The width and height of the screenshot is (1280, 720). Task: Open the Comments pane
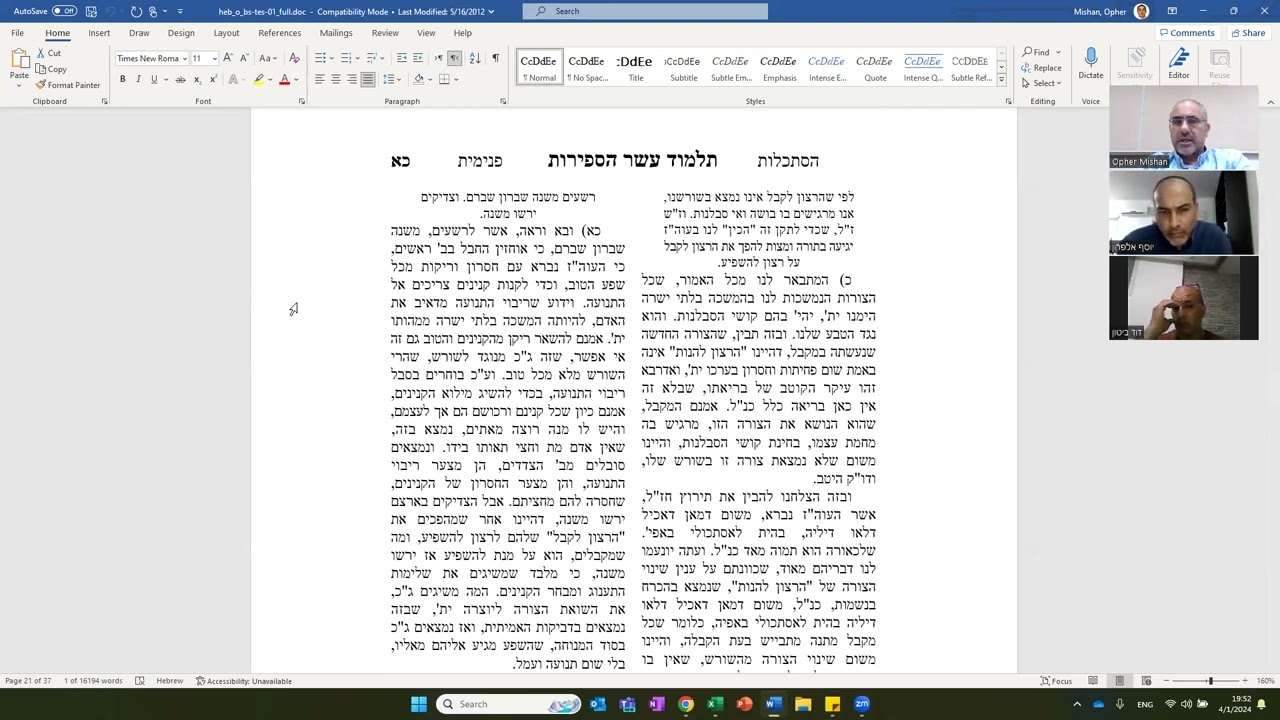coord(1187,33)
